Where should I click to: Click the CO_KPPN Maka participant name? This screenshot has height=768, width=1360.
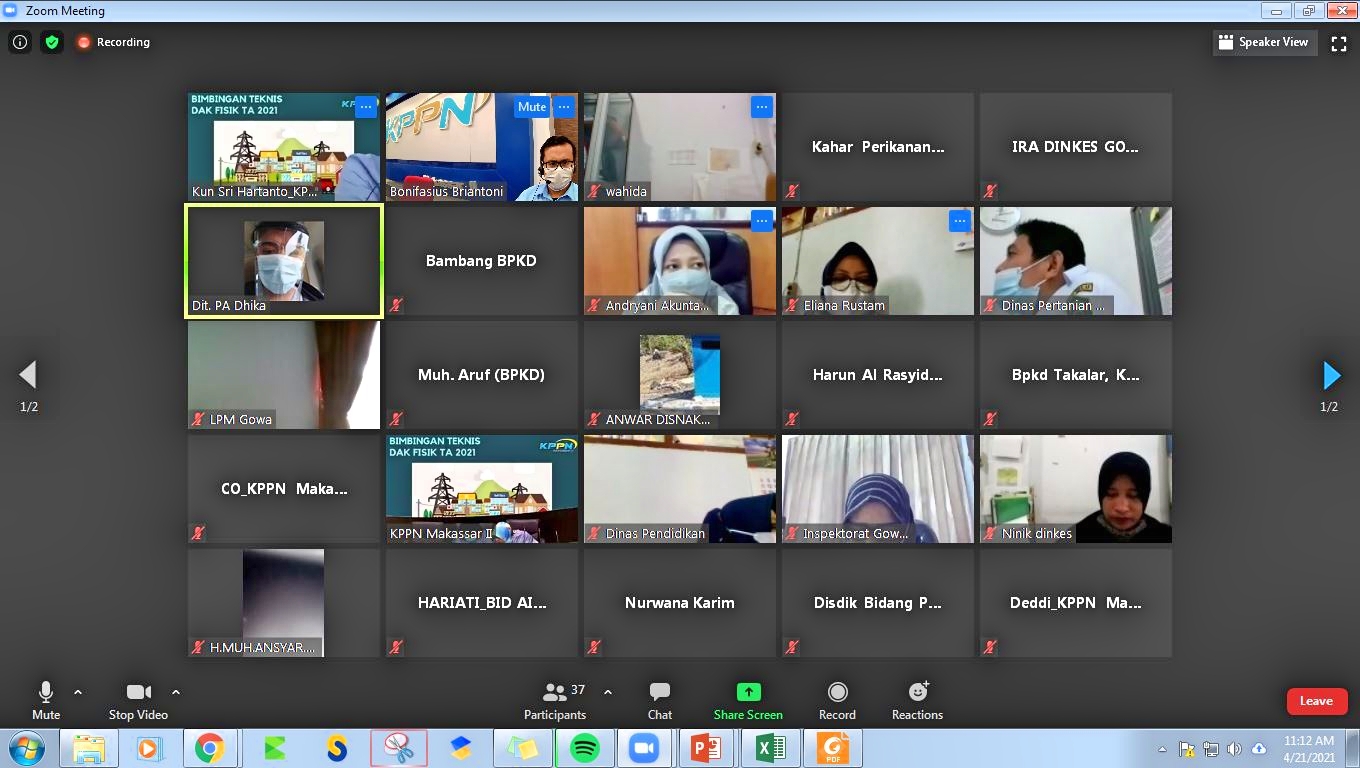[284, 489]
